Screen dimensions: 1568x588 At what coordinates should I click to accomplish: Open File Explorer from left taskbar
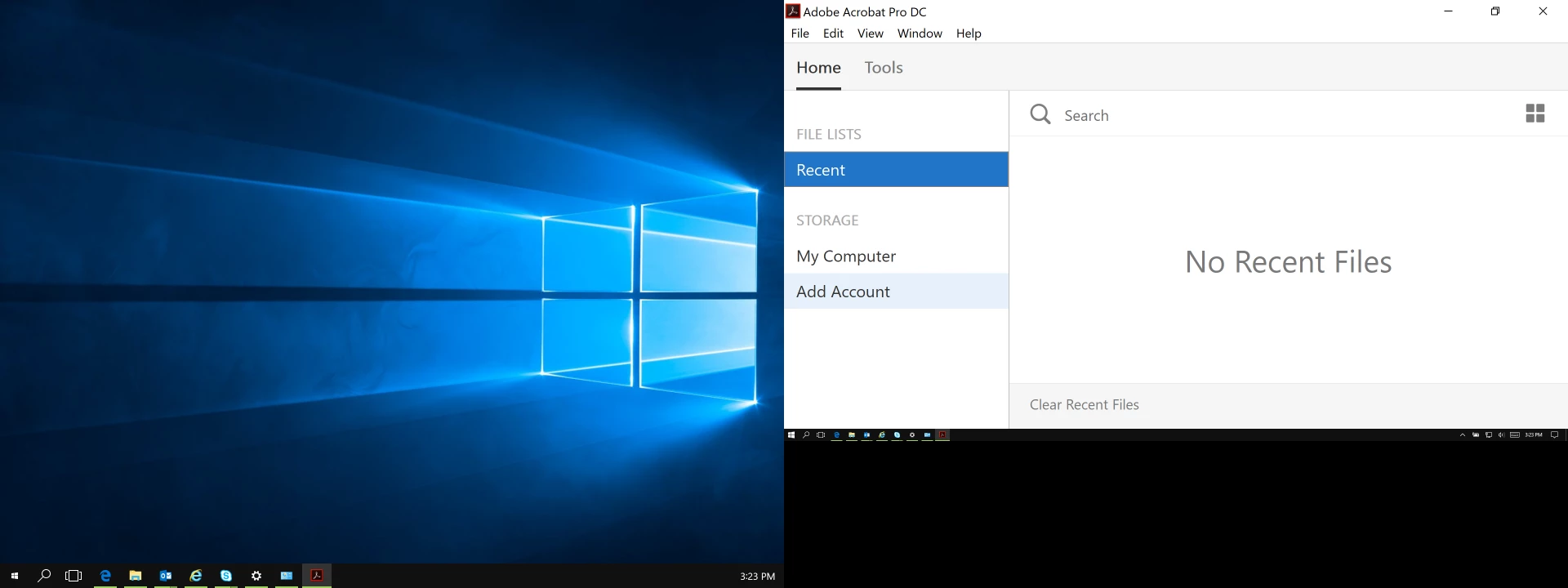tap(136, 576)
